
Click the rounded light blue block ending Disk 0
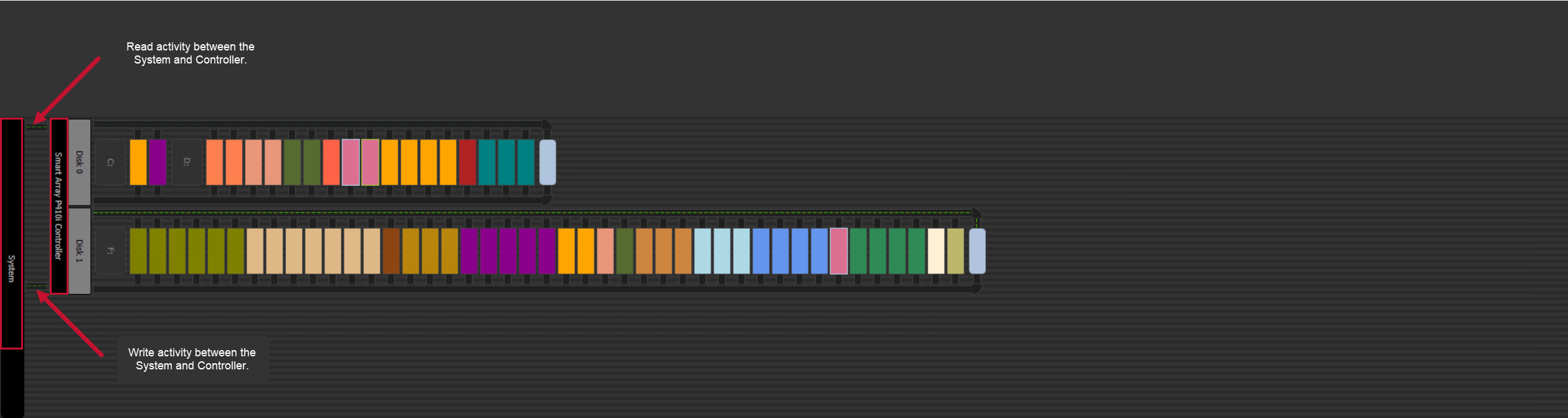(x=547, y=163)
